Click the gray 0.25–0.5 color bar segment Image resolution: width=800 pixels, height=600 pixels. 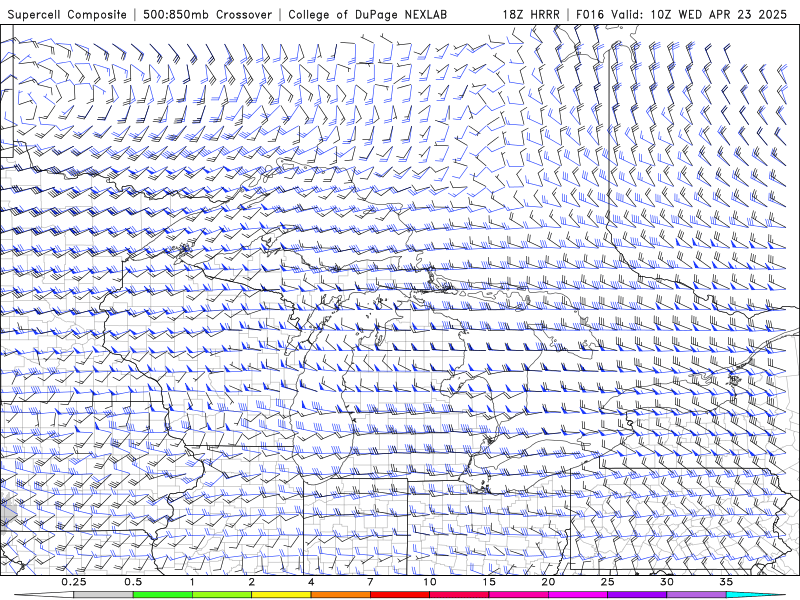(x=104, y=595)
